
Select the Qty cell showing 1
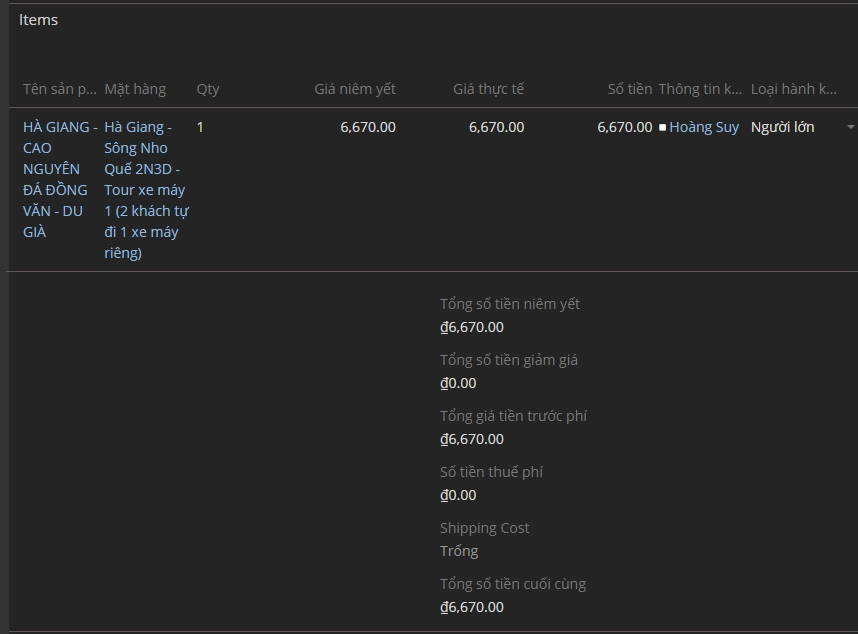point(200,127)
